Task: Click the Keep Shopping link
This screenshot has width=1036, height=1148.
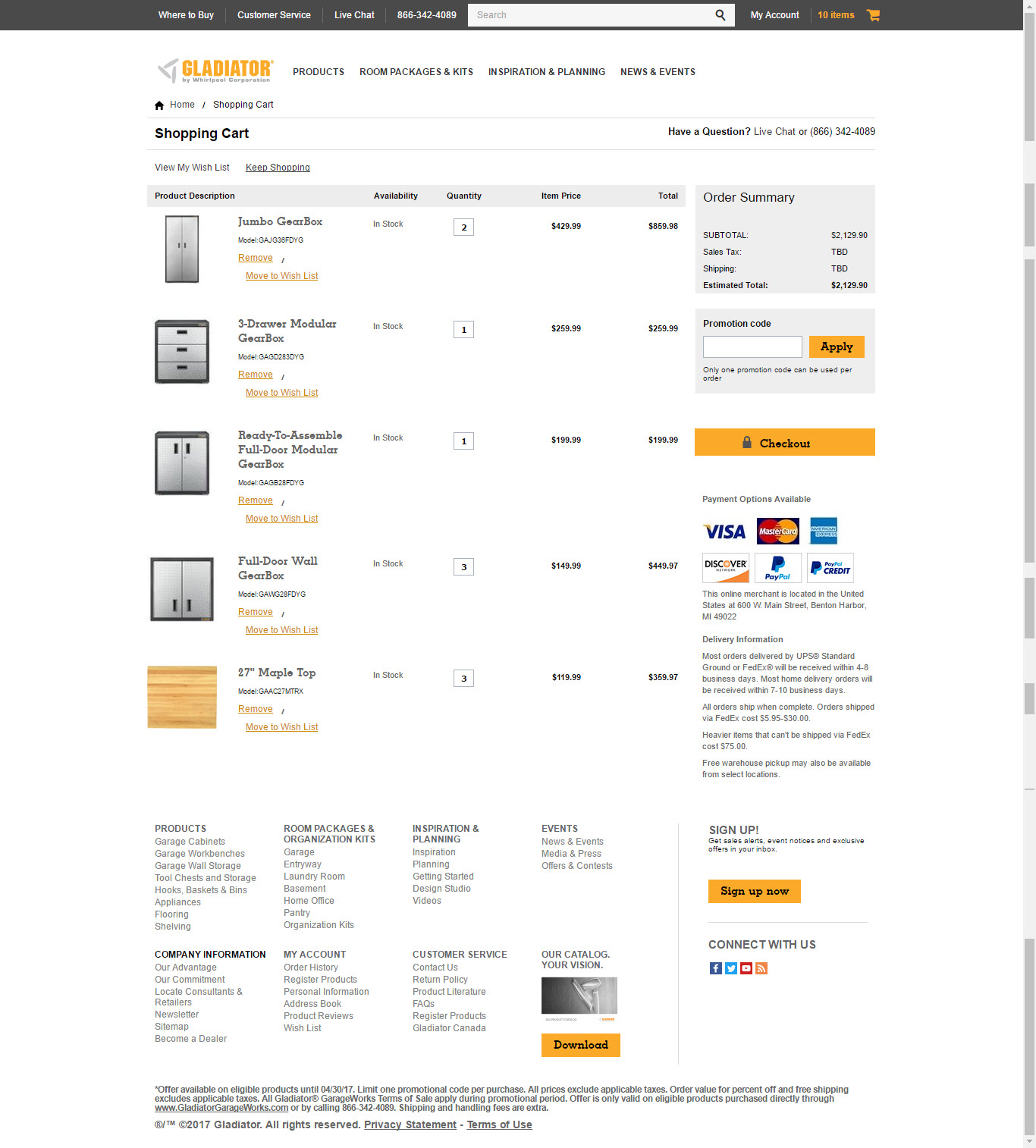Action: coord(278,168)
